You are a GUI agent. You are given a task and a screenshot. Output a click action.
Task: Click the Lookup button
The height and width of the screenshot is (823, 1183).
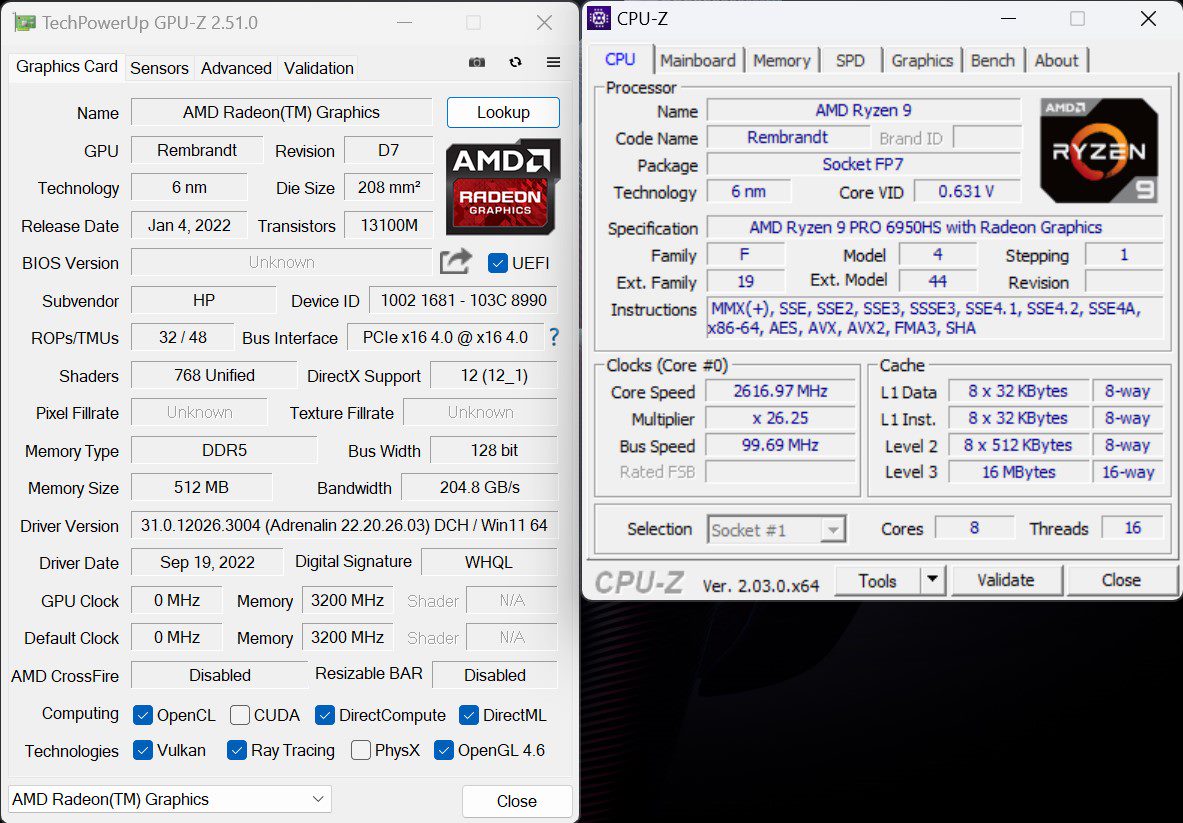click(x=503, y=112)
